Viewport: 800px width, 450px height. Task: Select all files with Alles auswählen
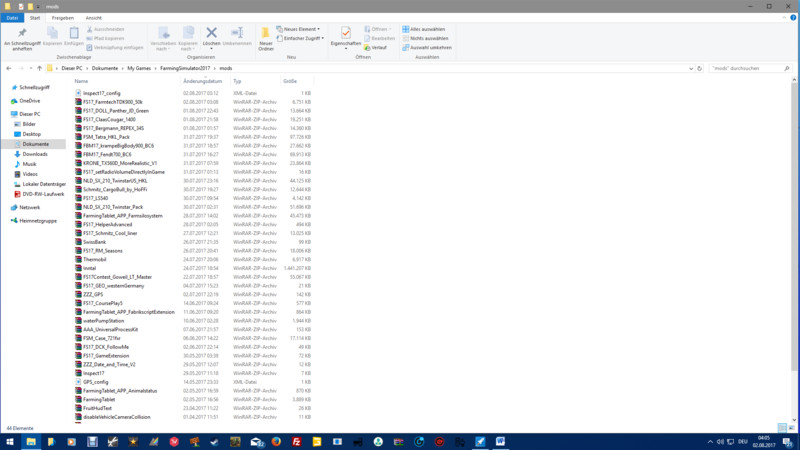(427, 29)
